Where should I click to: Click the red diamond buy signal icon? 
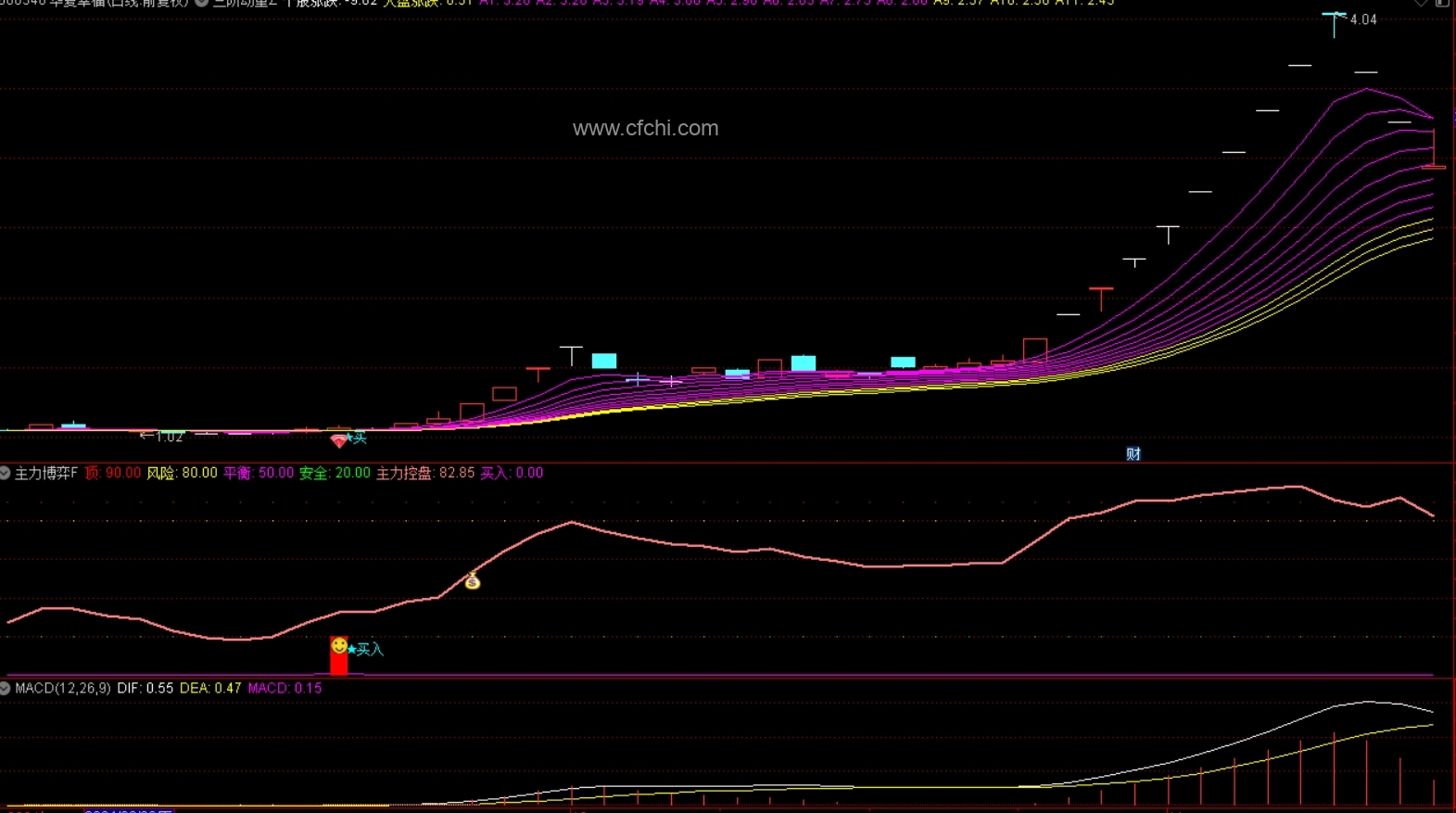[338, 441]
